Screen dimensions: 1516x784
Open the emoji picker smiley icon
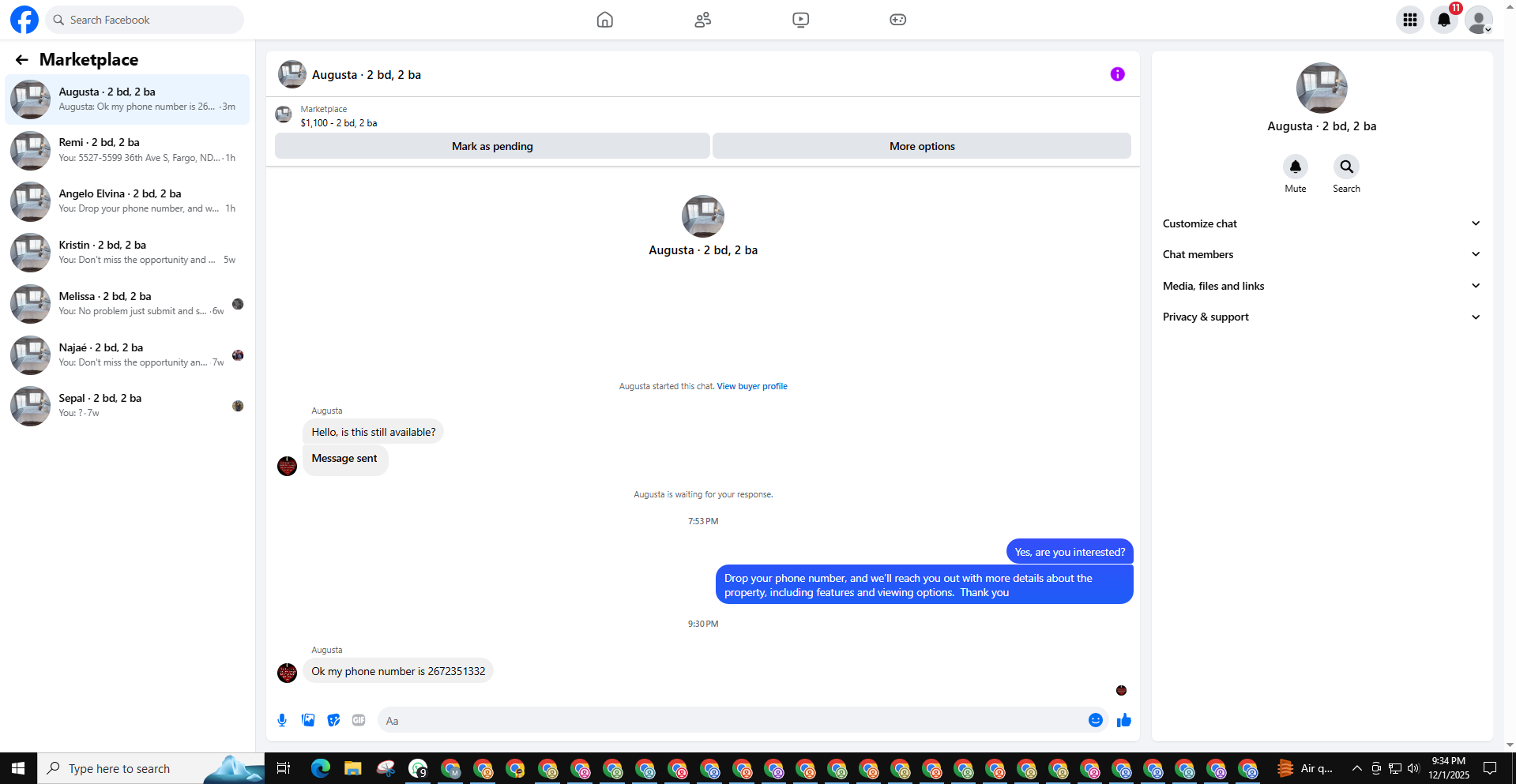click(1096, 720)
